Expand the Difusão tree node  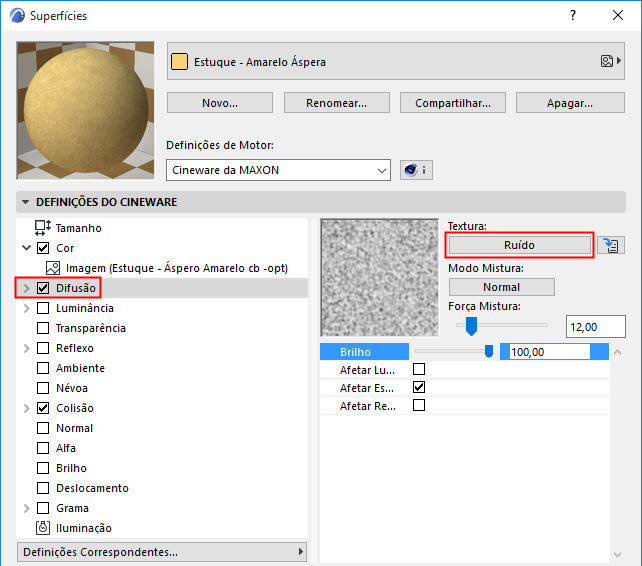click(x=27, y=288)
